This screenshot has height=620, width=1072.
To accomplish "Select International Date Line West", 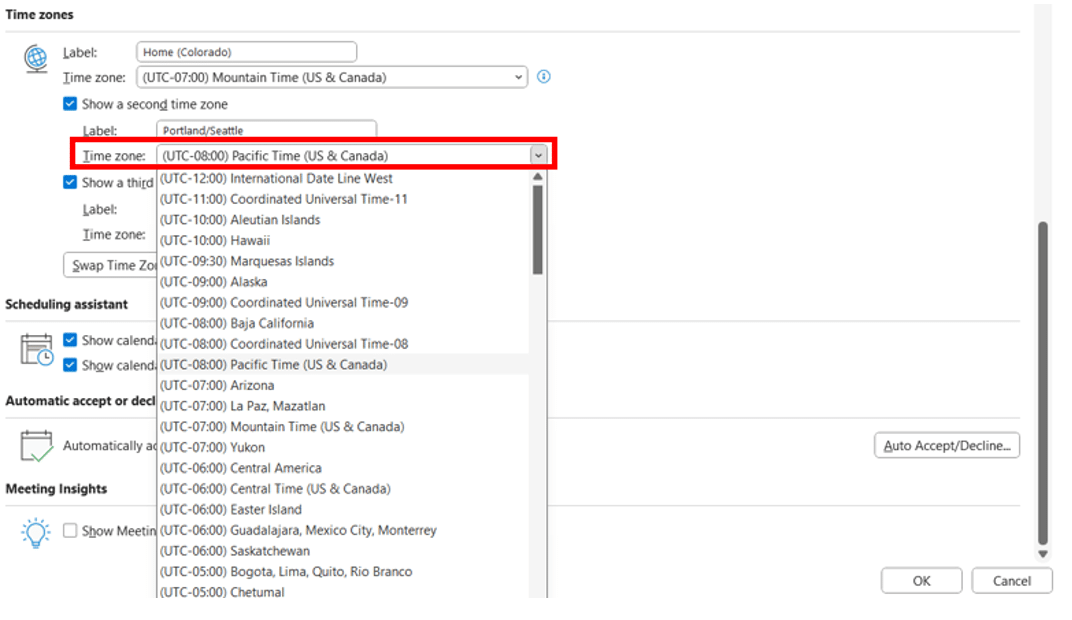I will (343, 178).
